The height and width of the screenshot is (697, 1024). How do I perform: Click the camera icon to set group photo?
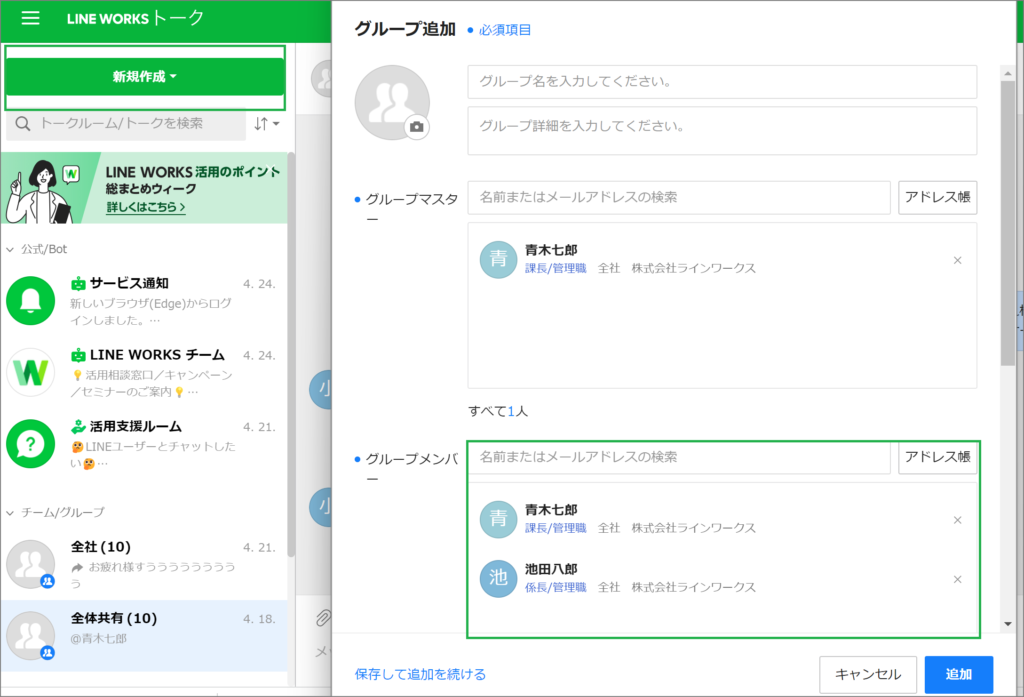coord(417,127)
